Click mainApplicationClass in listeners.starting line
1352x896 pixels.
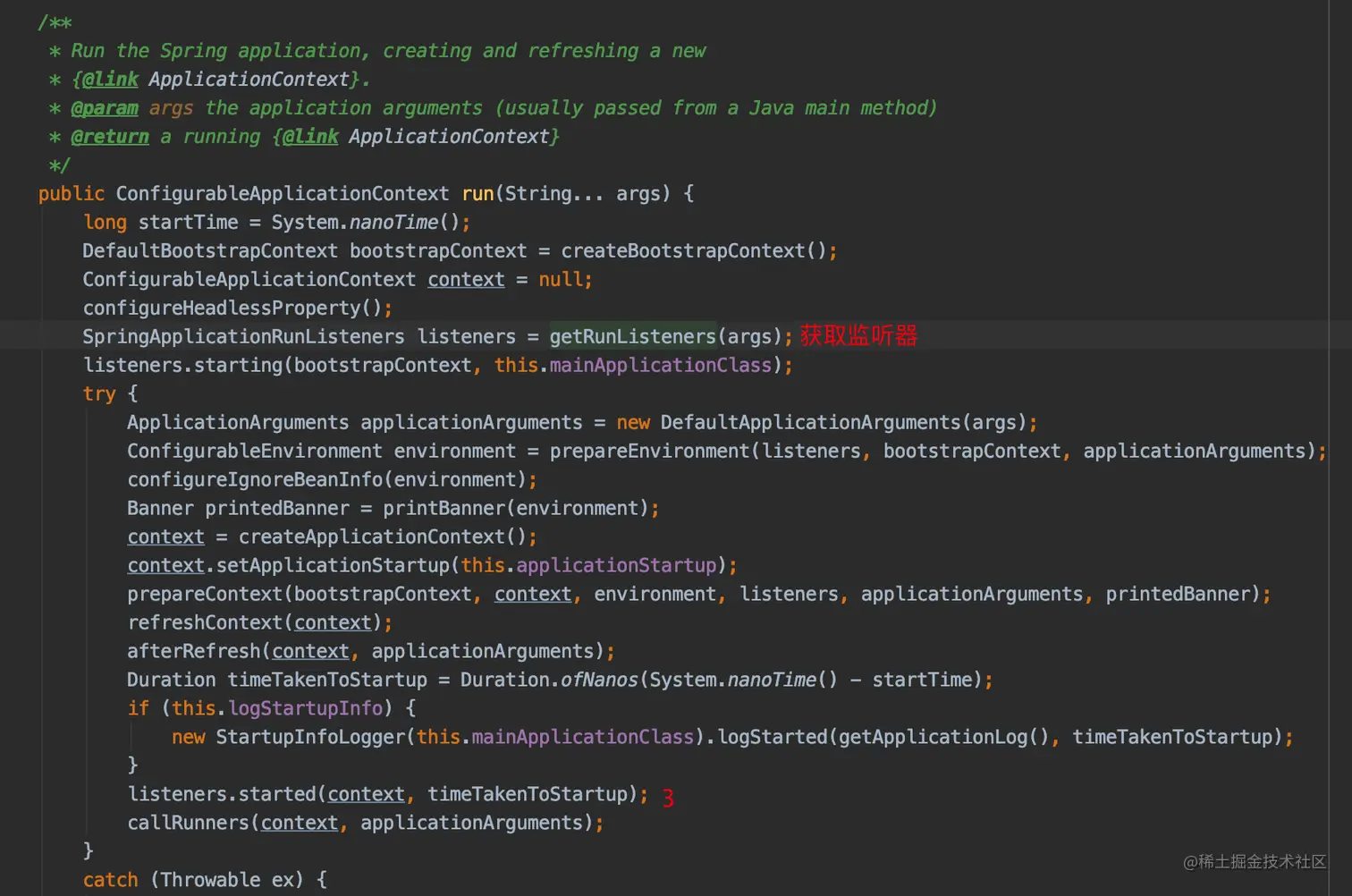(x=661, y=366)
